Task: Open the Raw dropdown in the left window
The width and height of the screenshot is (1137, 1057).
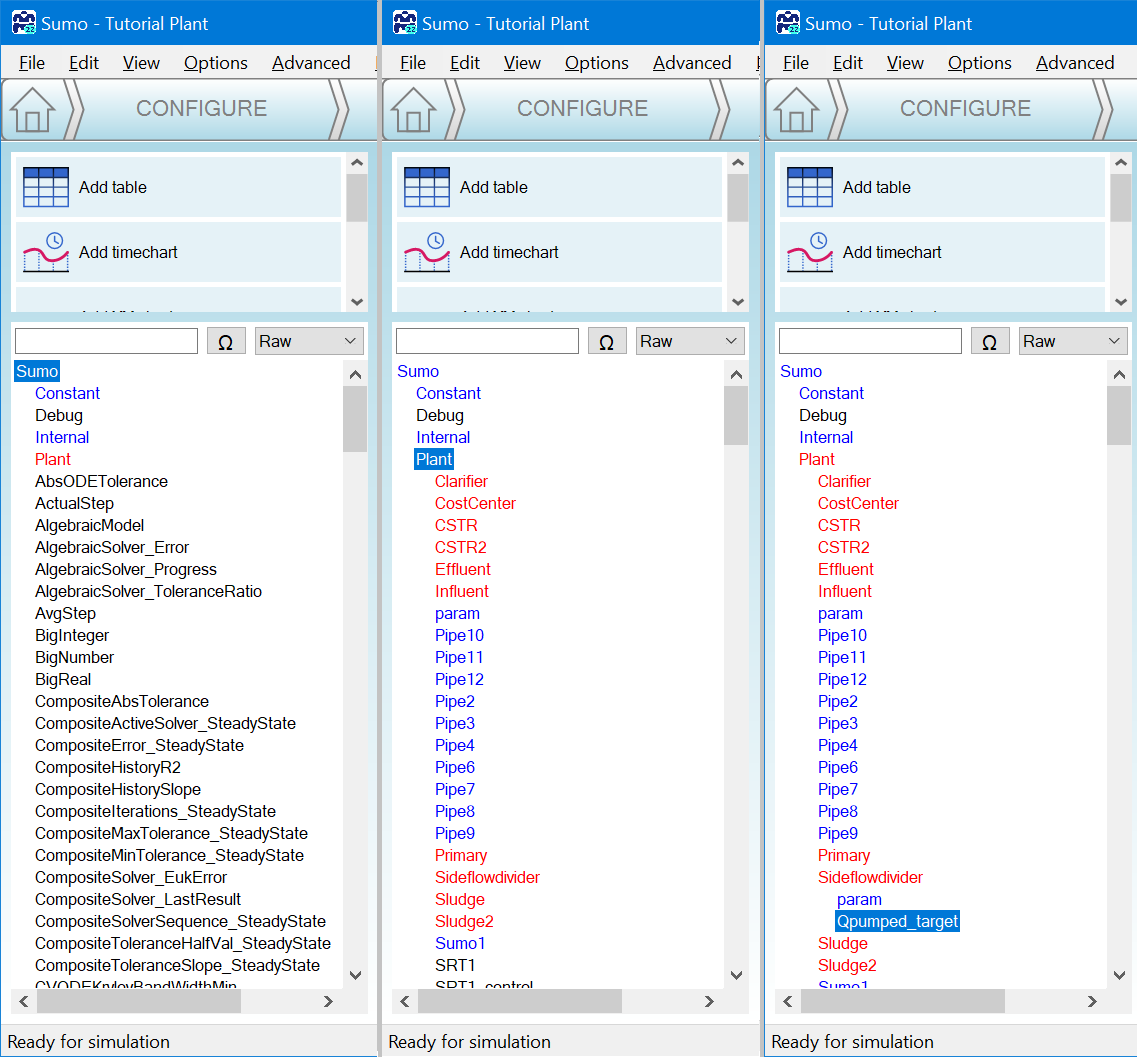Action: coord(308,341)
